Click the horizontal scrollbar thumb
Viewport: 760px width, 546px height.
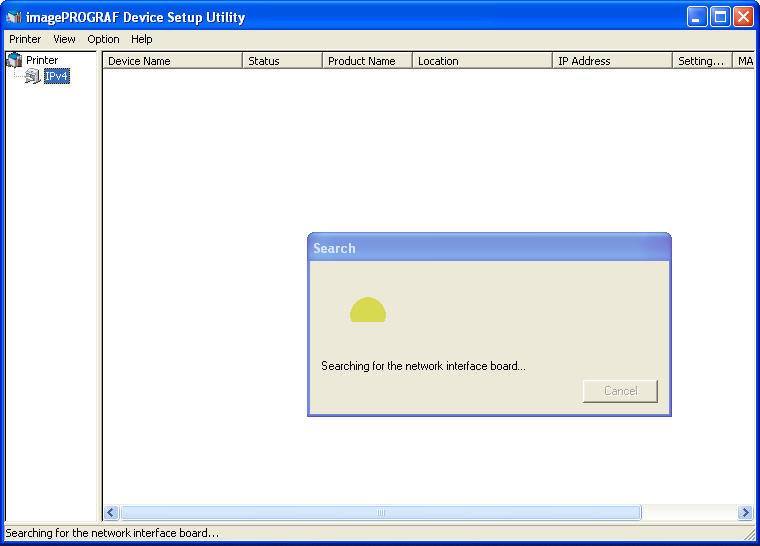pyautogui.click(x=381, y=513)
